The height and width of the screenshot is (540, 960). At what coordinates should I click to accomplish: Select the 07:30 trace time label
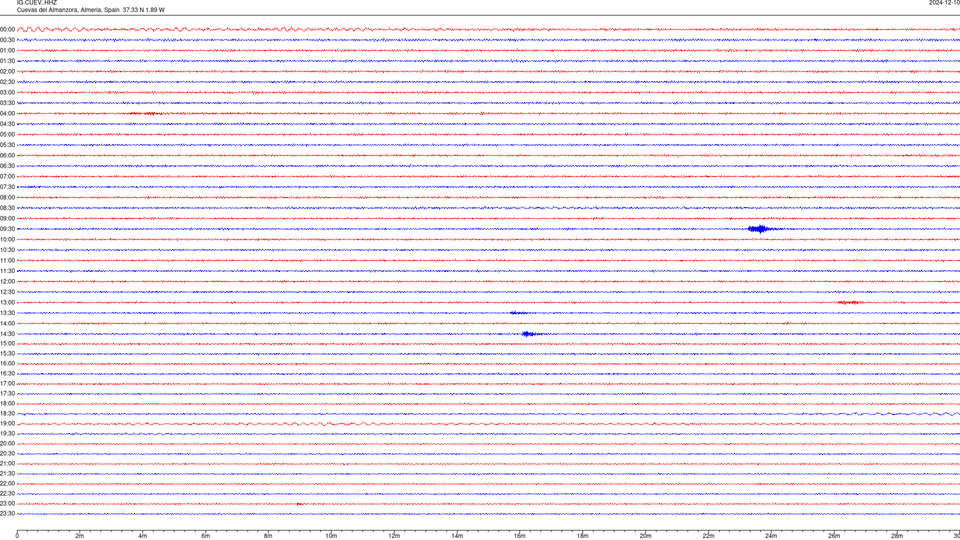pos(7,187)
